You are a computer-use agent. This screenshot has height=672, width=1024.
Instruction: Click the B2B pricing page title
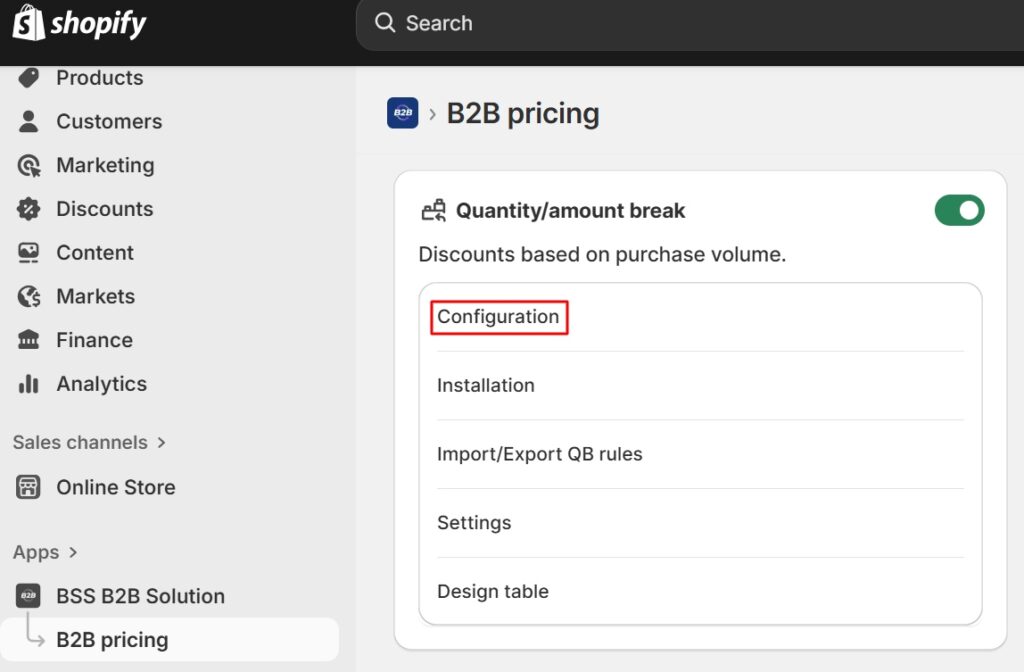coord(523,114)
